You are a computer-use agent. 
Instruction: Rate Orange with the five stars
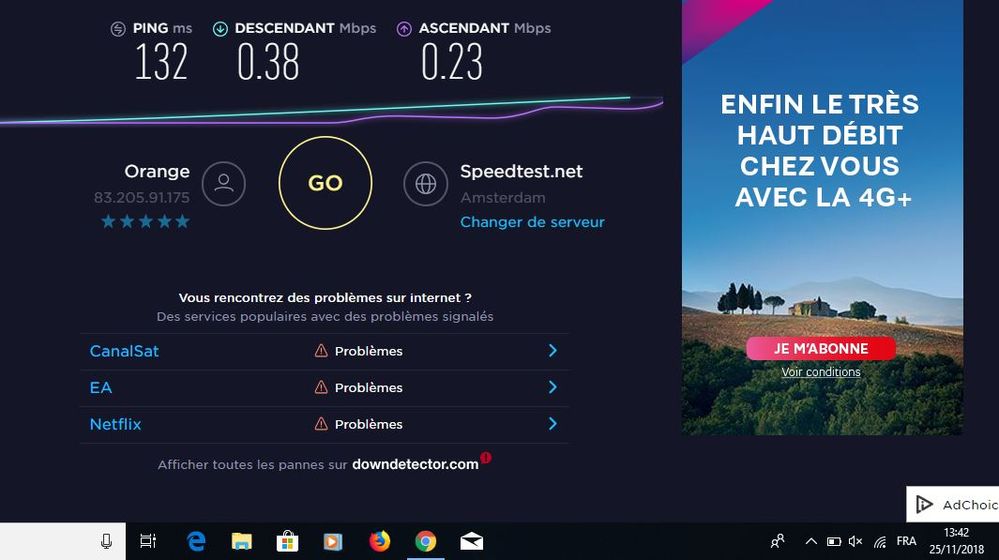tap(145, 221)
